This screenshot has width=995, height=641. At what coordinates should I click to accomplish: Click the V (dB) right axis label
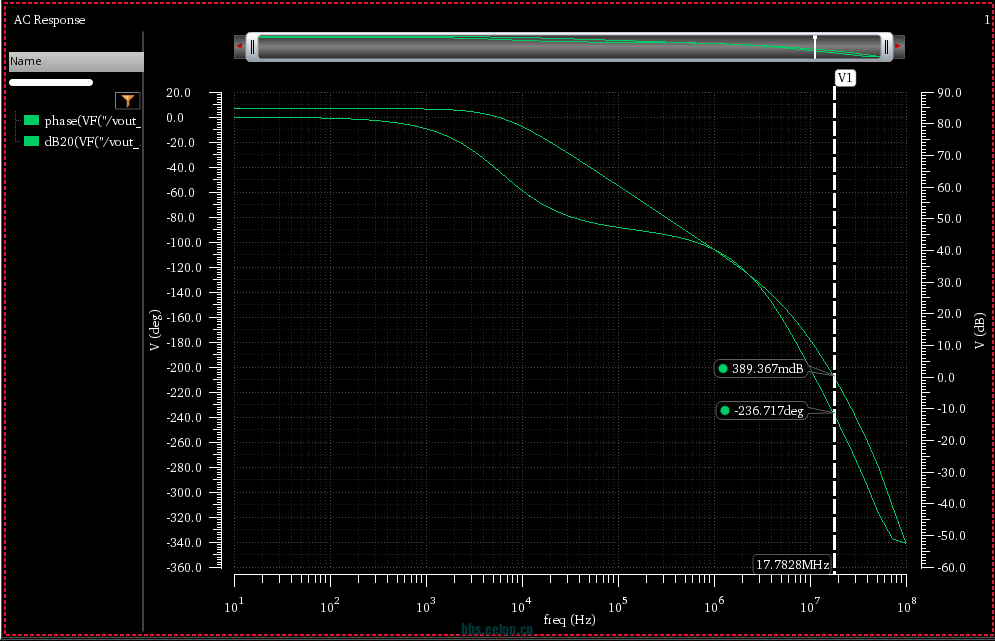tap(979, 330)
